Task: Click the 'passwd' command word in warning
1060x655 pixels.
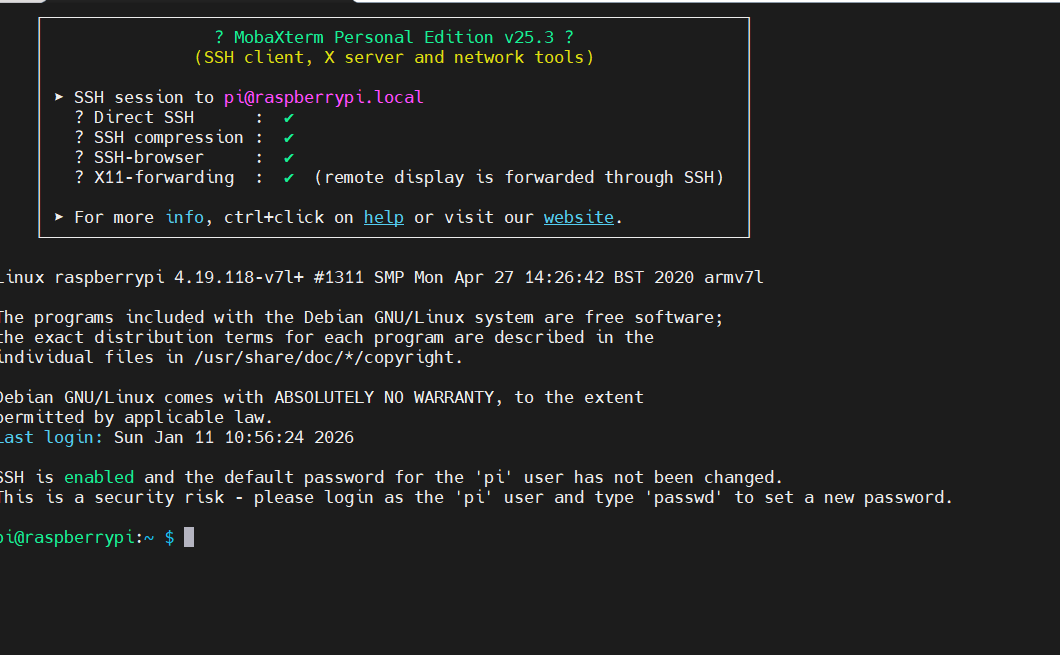Action: pyautogui.click(x=683, y=498)
